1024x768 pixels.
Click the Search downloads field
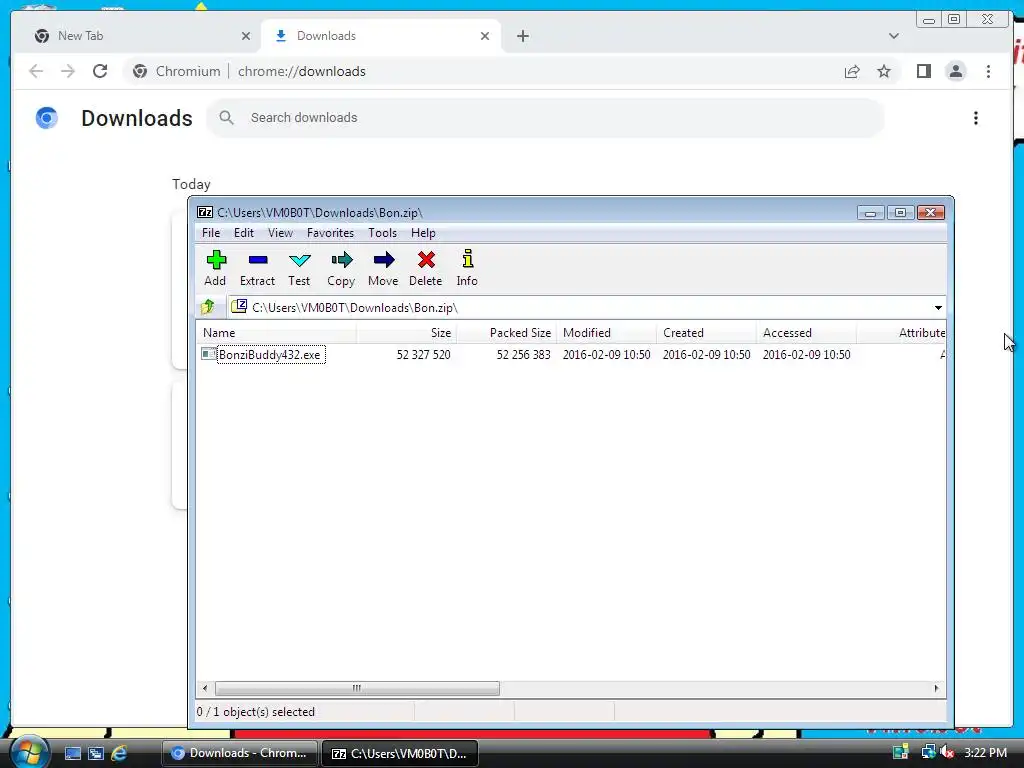click(545, 118)
